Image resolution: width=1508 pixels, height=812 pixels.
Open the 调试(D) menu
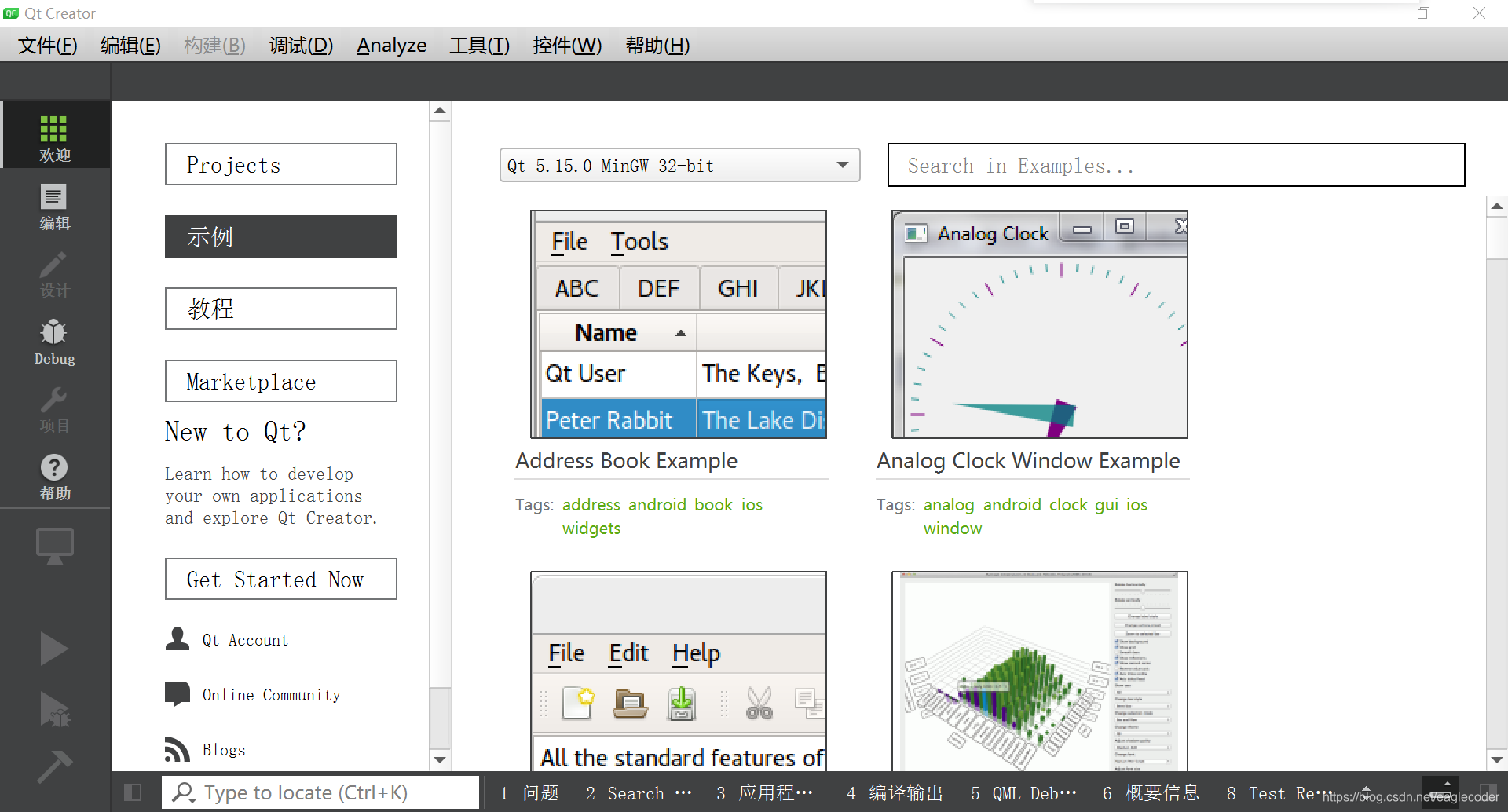pos(301,46)
